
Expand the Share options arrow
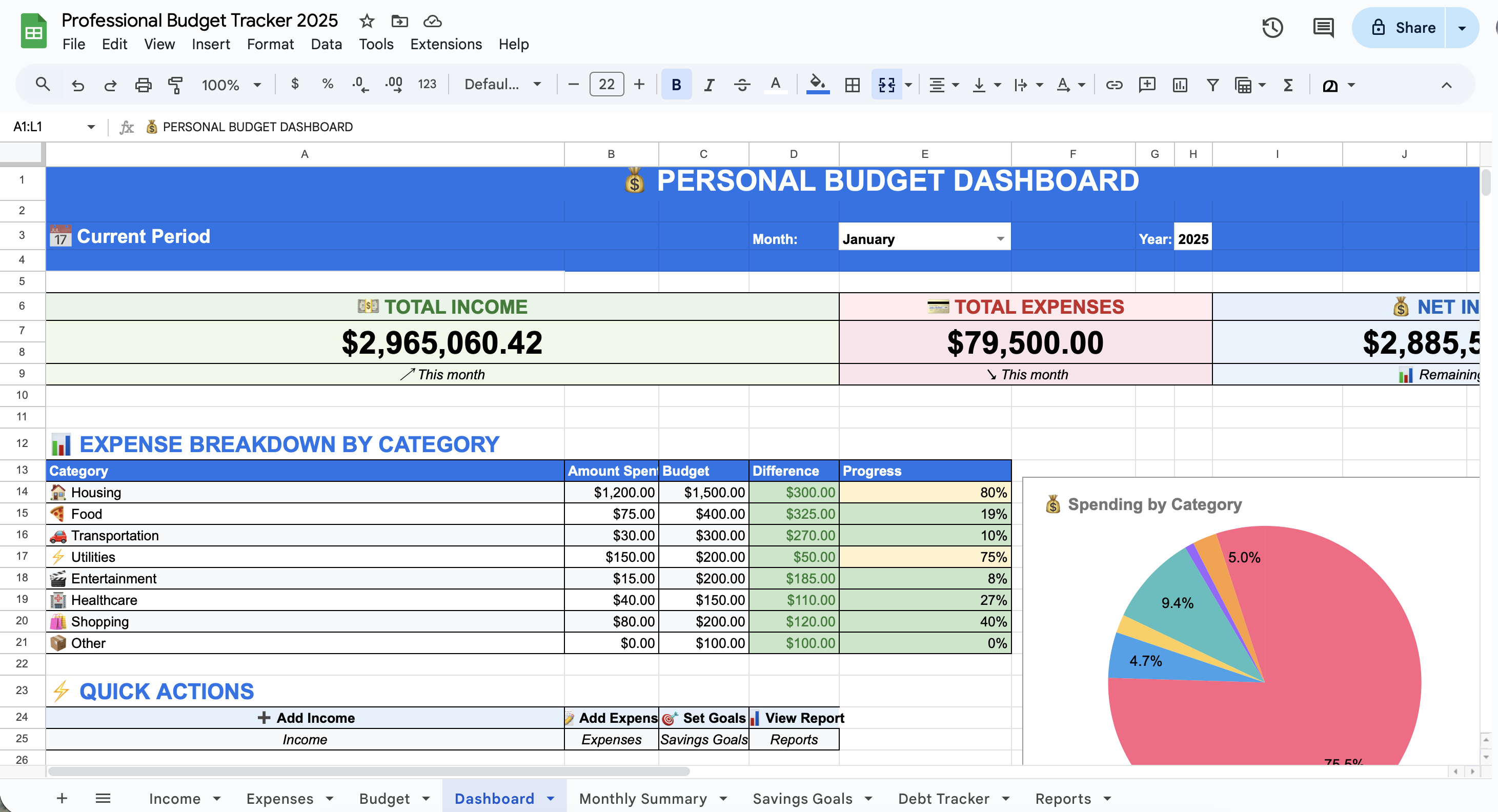(1462, 27)
